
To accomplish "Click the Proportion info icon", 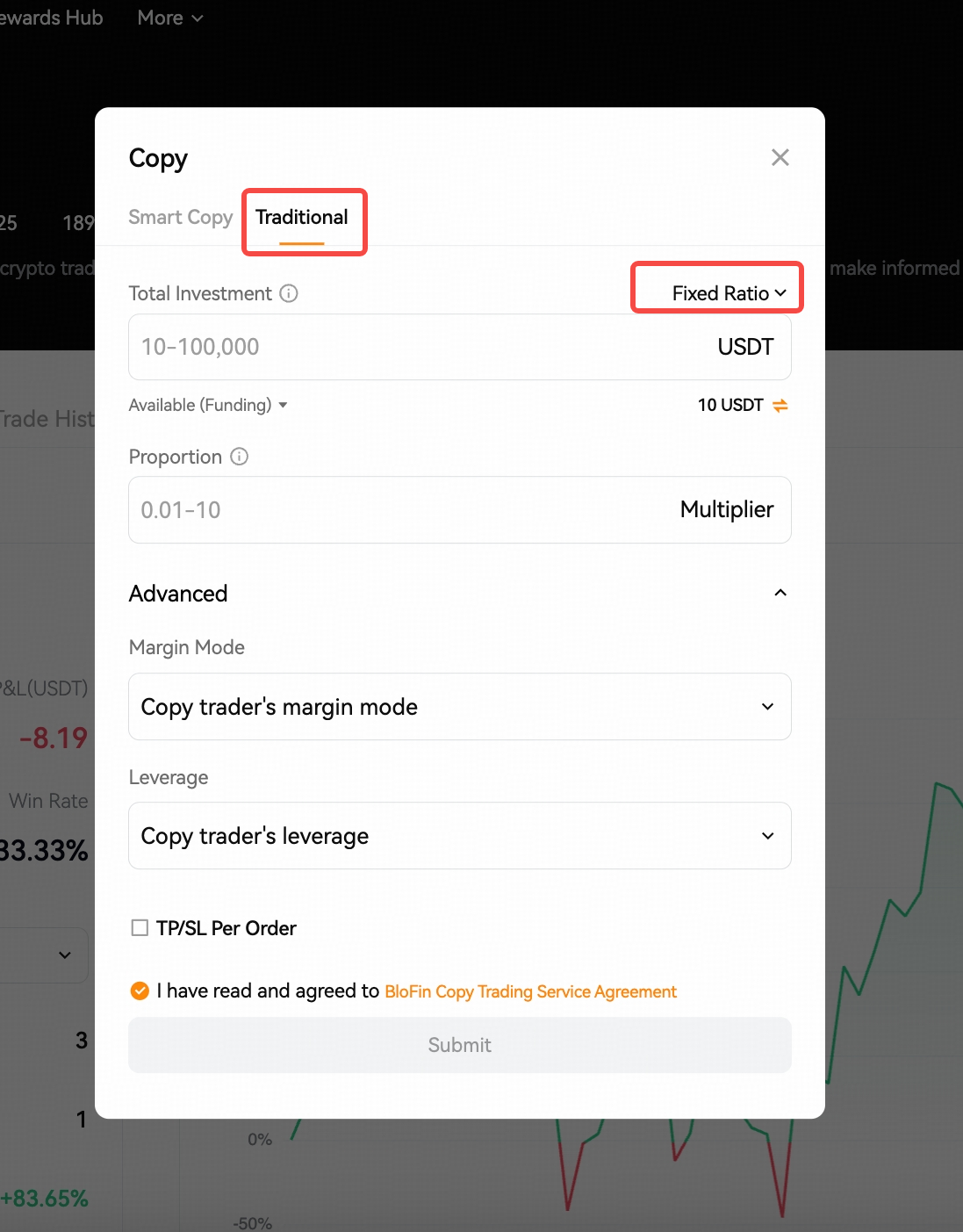I will (x=240, y=457).
